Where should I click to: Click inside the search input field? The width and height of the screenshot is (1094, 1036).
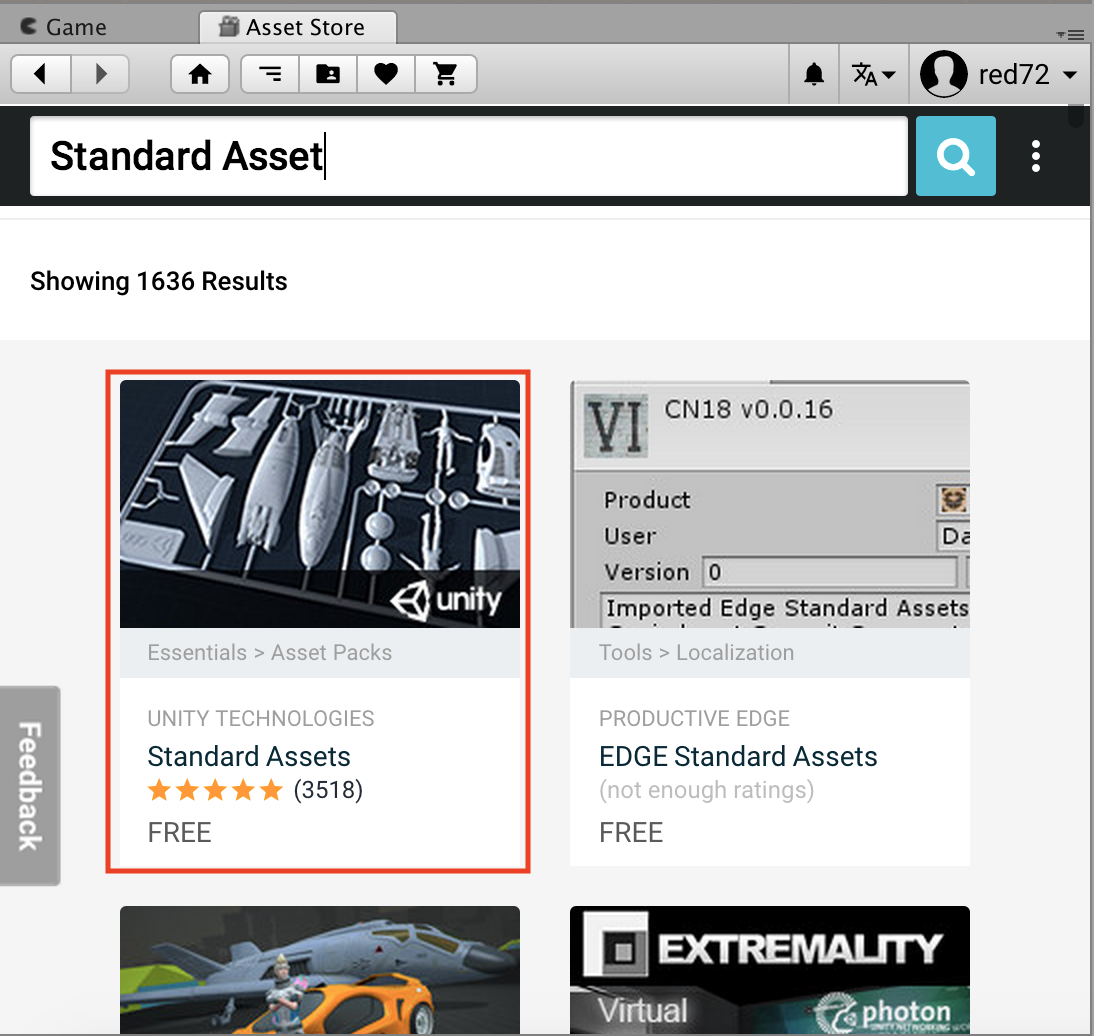[x=468, y=156]
